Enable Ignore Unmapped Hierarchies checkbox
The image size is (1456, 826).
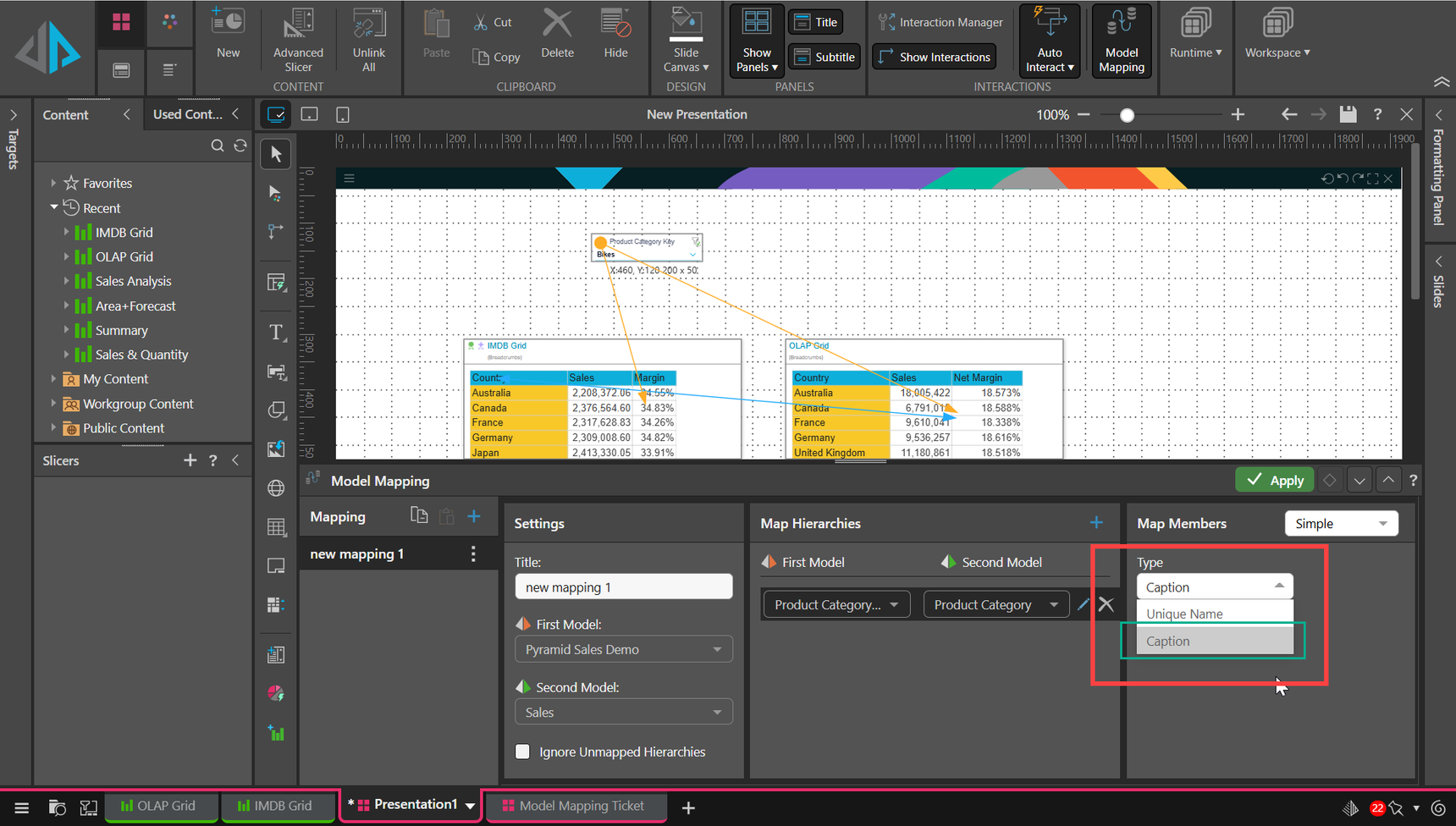pyautogui.click(x=523, y=752)
